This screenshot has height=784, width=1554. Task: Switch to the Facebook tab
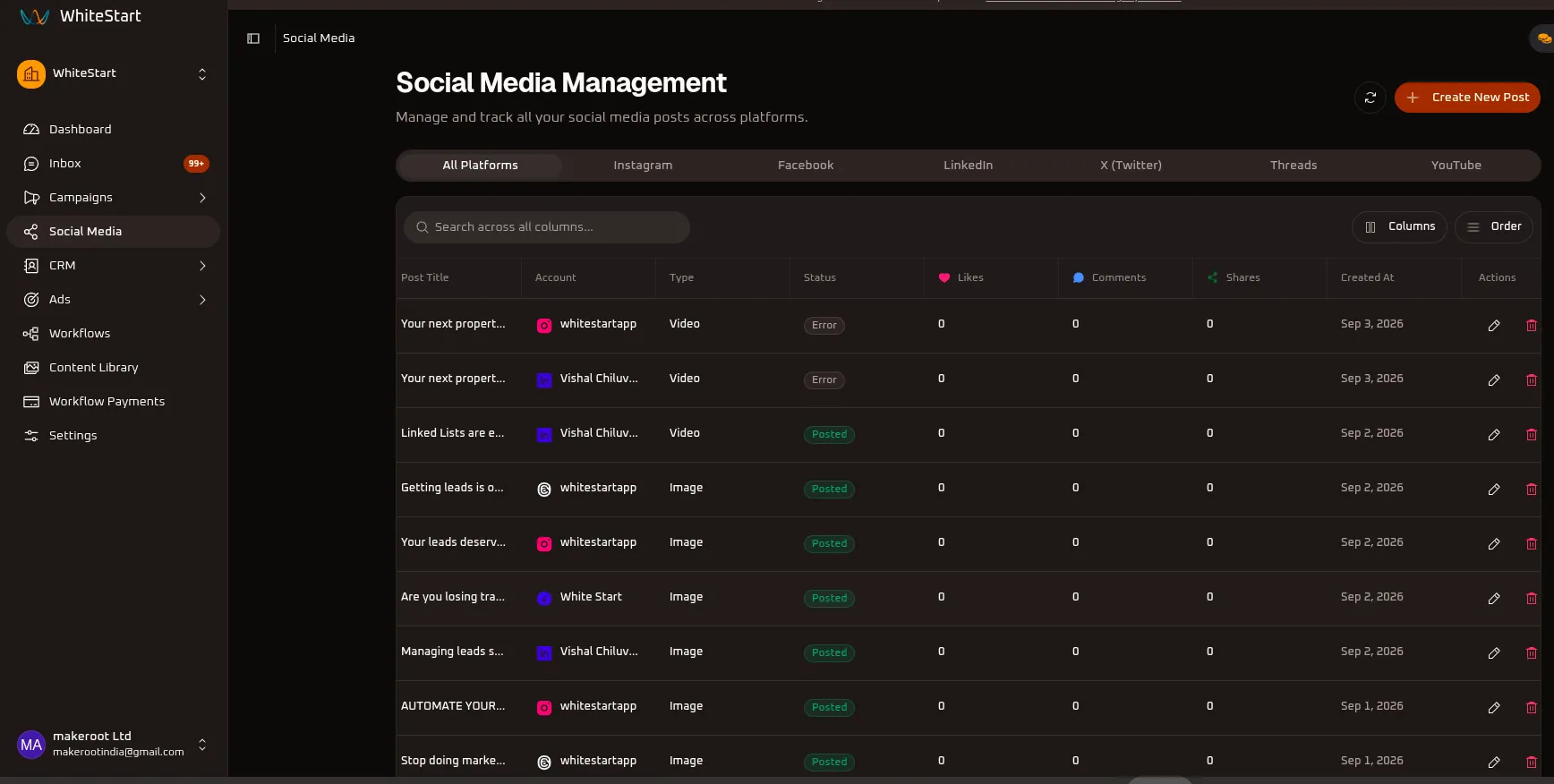[x=806, y=166]
